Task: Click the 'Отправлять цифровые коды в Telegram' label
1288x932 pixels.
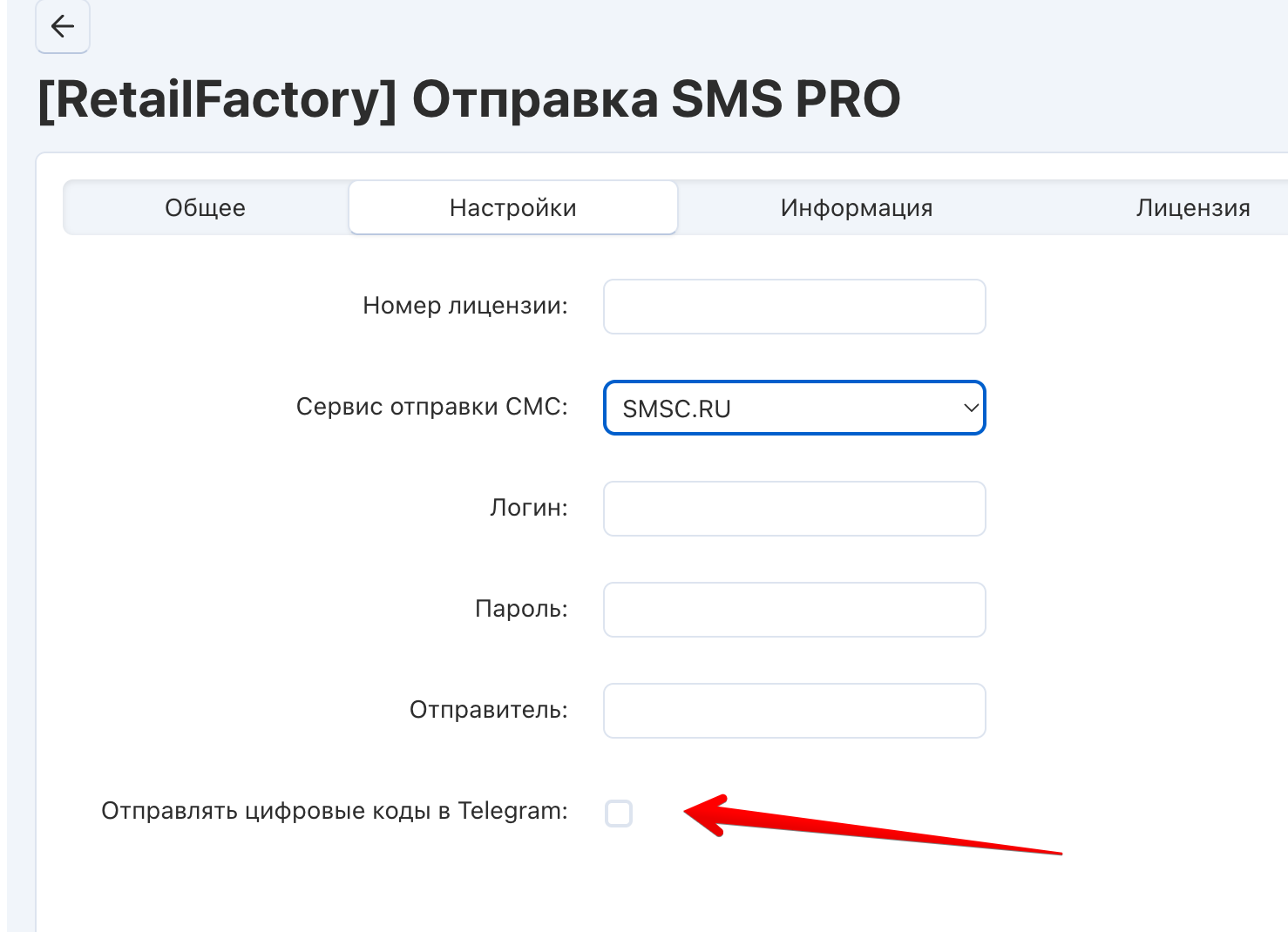Action: 334,811
